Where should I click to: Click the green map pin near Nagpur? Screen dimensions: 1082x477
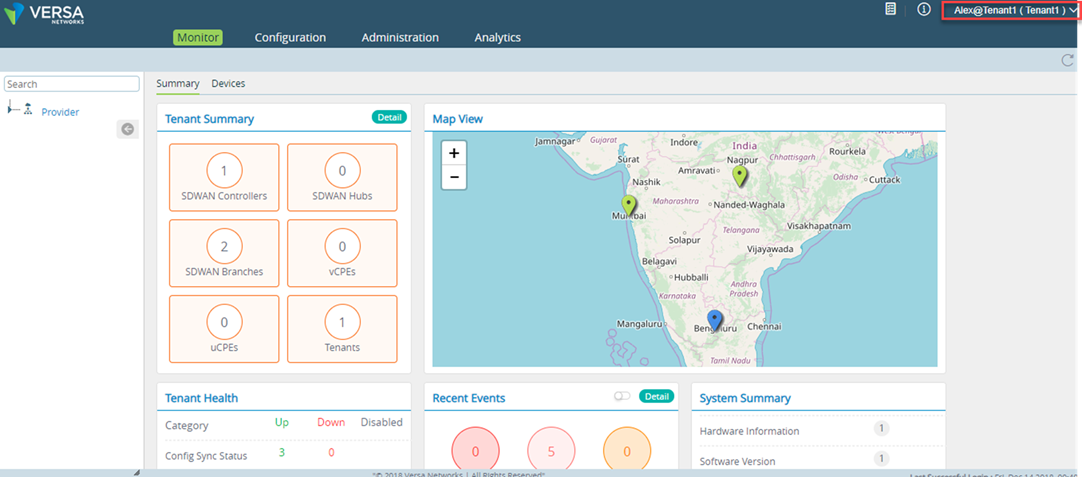point(740,177)
